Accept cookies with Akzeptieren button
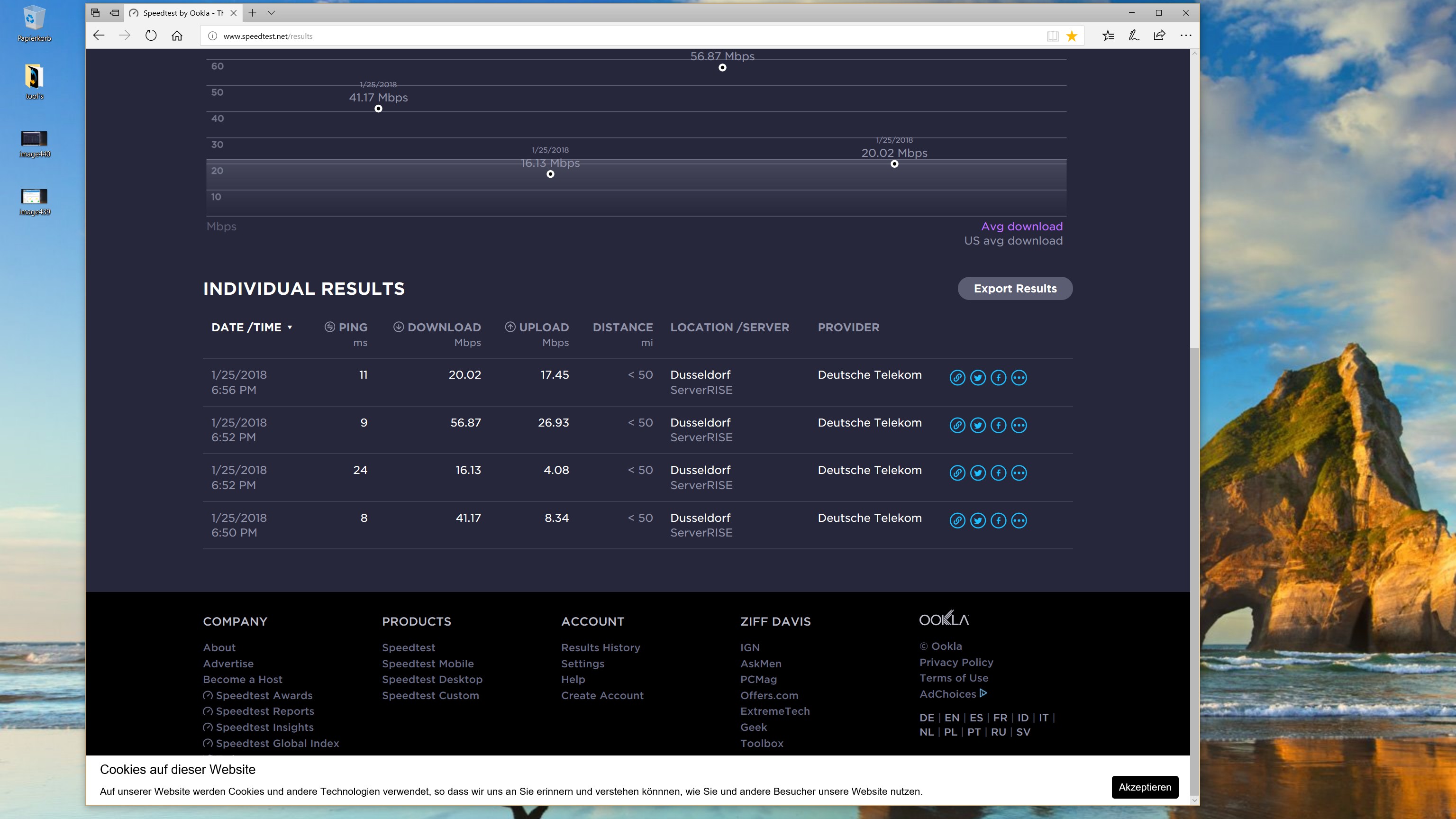This screenshot has width=1456, height=819. pos(1145,787)
